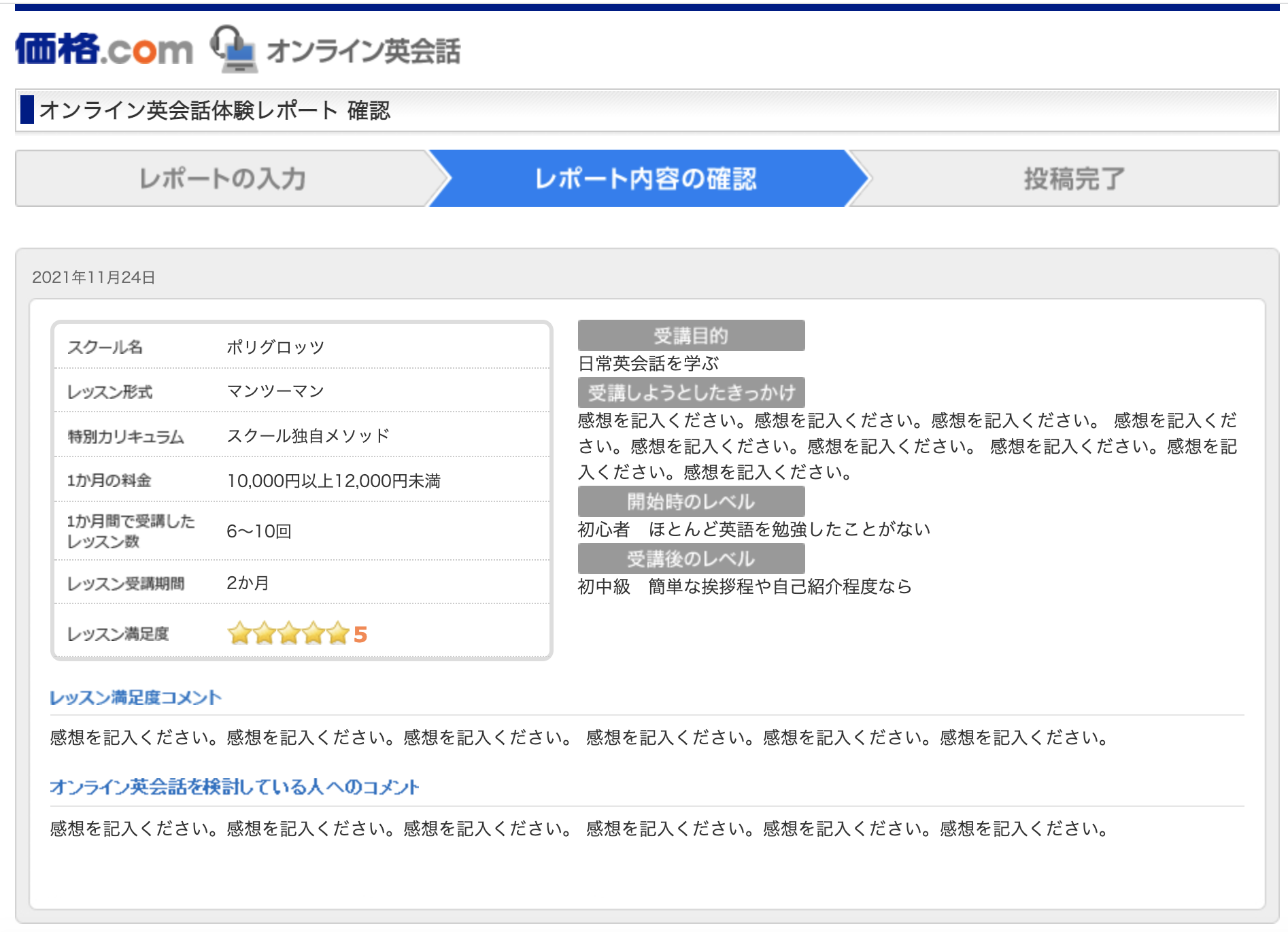Click the 受講目的 header
This screenshot has height=932, width=1288.
click(x=691, y=335)
